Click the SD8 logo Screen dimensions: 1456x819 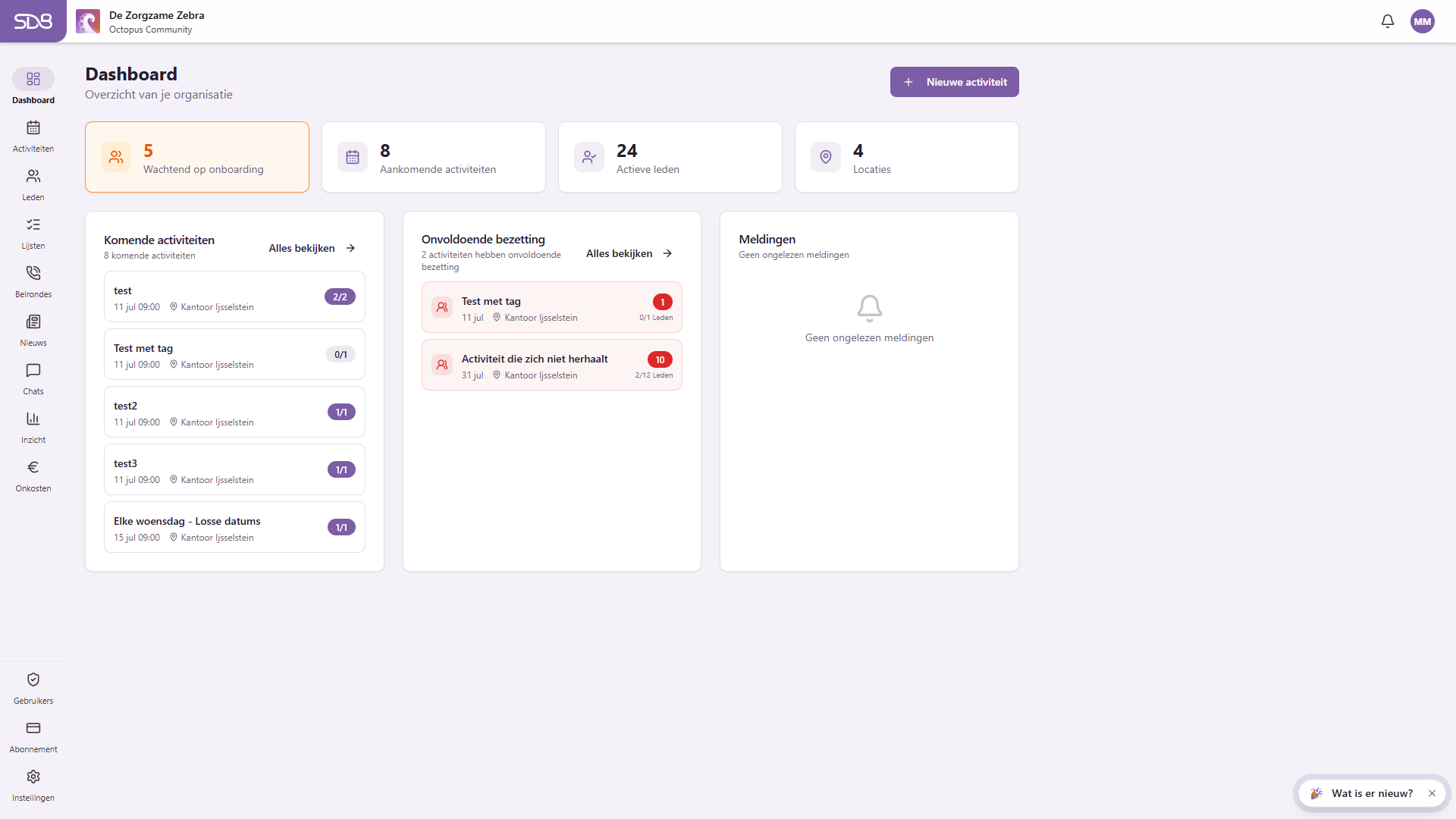[33, 21]
